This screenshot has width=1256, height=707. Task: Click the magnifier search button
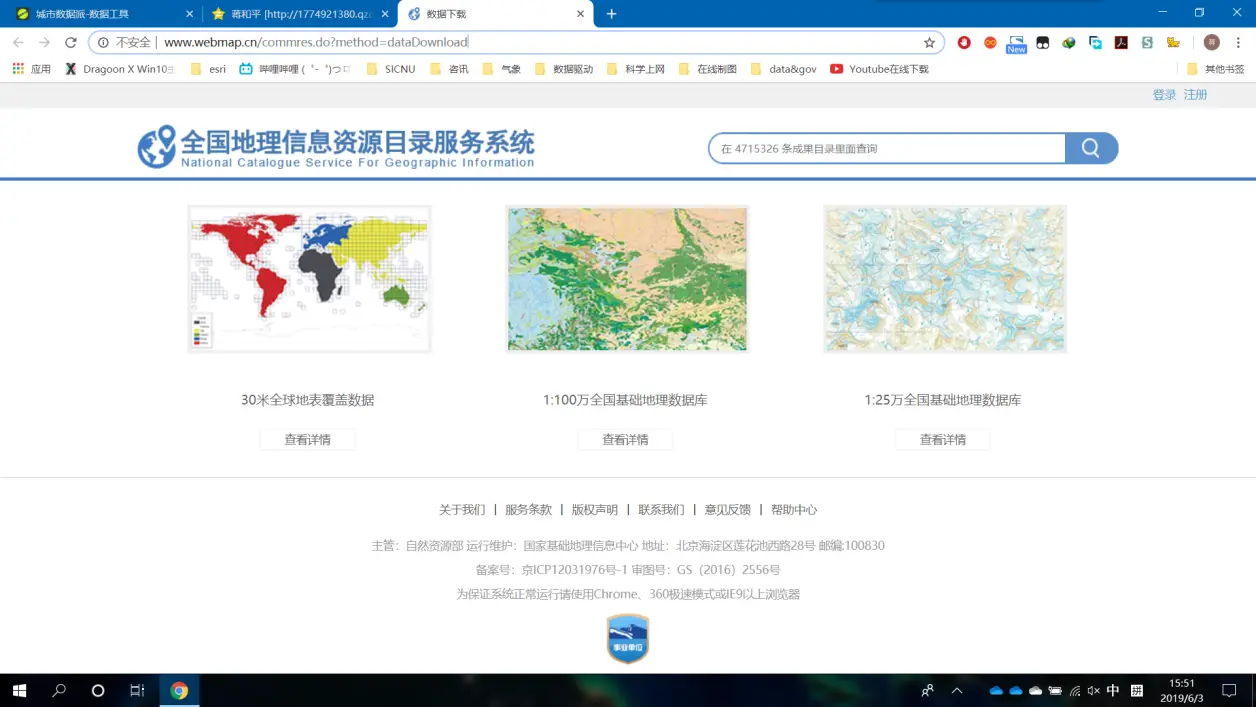[1091, 148]
